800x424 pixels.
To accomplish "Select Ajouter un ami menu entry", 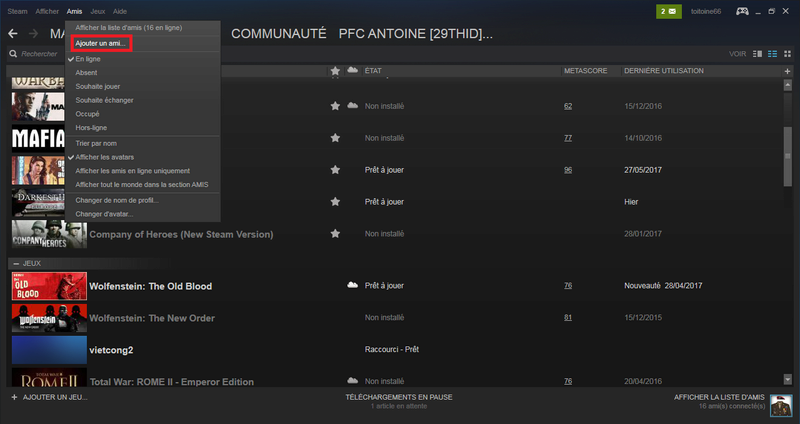I will (x=101, y=43).
